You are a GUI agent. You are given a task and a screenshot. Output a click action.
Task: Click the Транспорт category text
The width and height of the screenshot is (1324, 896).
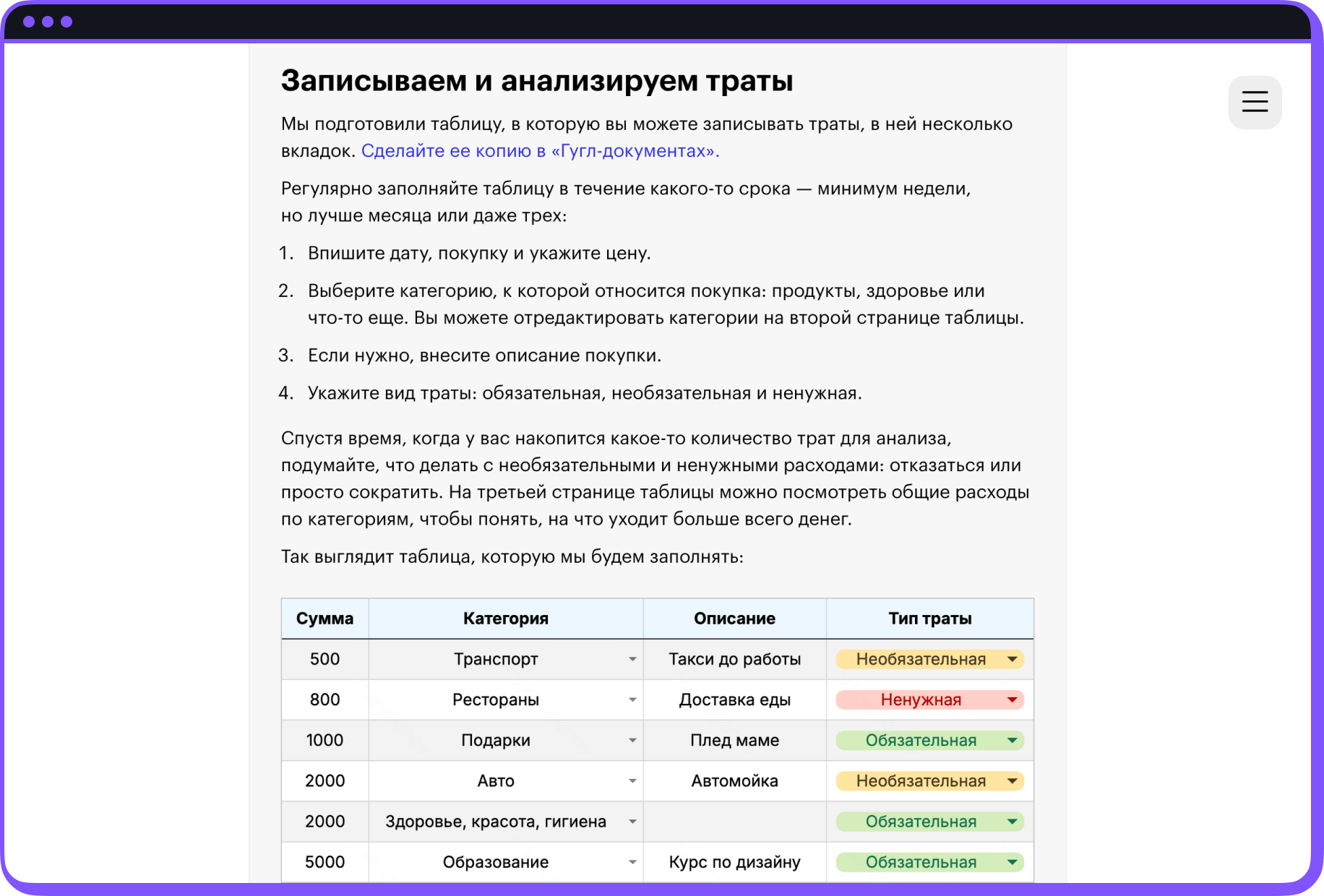click(x=496, y=659)
